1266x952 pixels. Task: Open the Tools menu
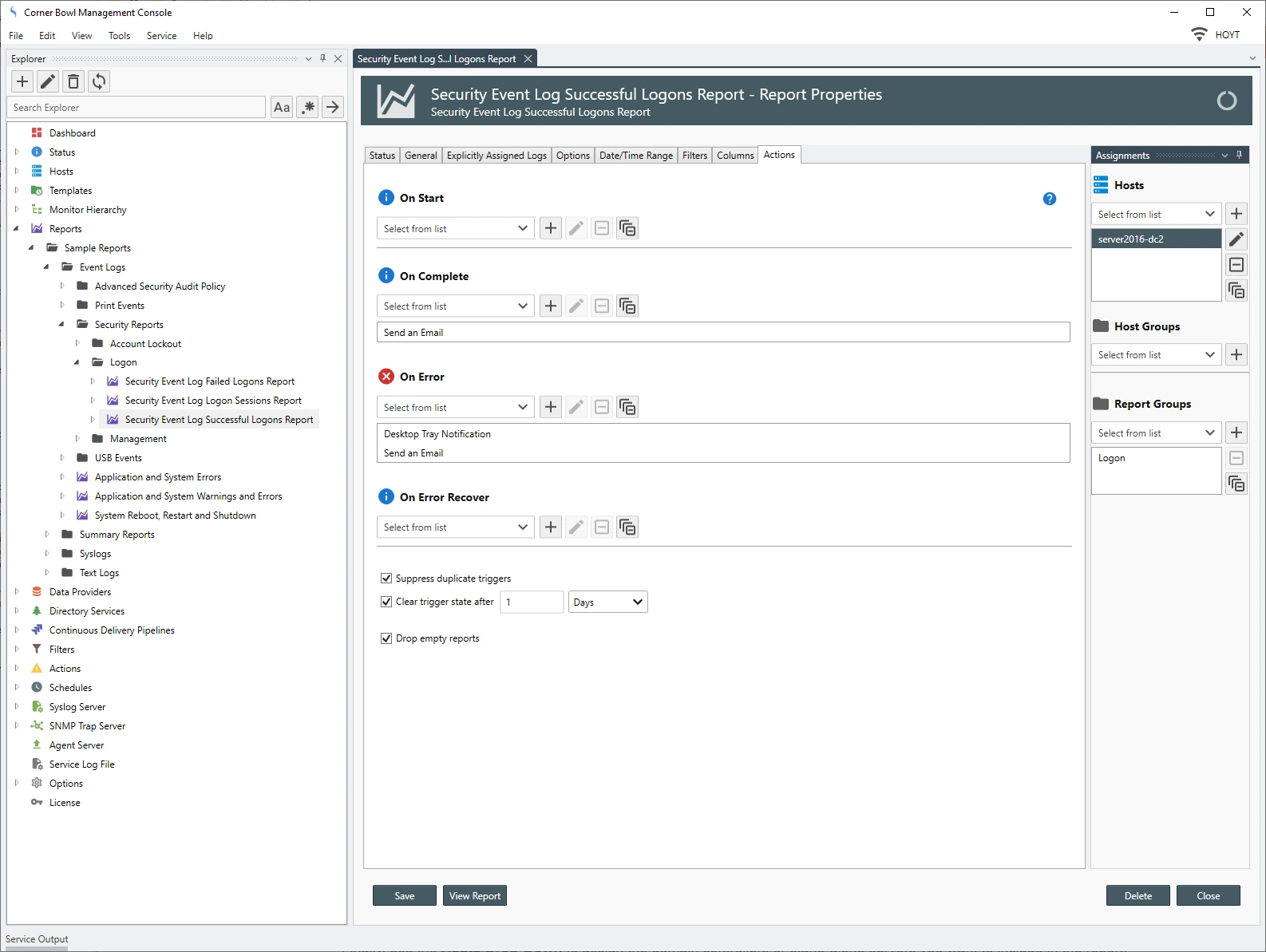(119, 36)
